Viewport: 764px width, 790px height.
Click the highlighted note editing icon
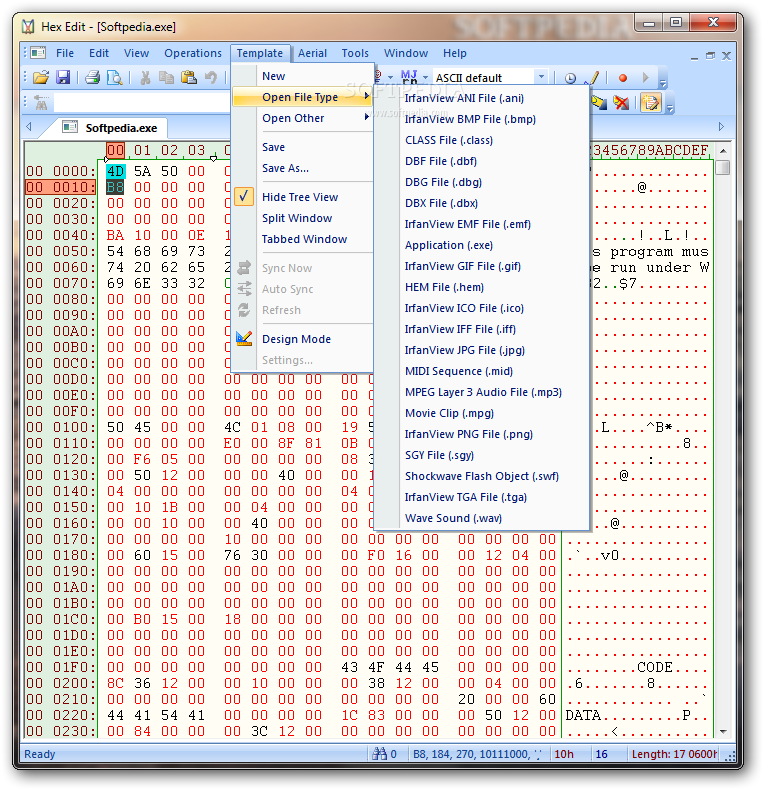tap(651, 103)
